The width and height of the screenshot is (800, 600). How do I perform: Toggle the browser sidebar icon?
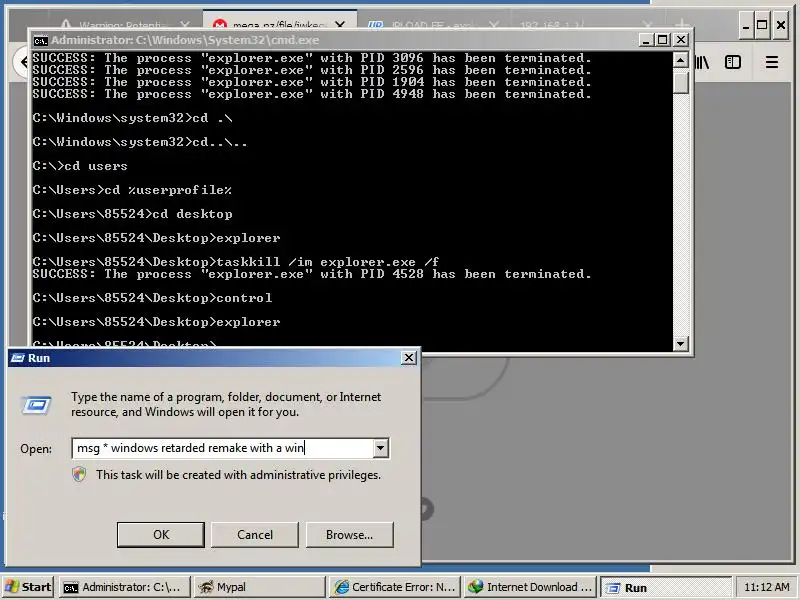733,62
